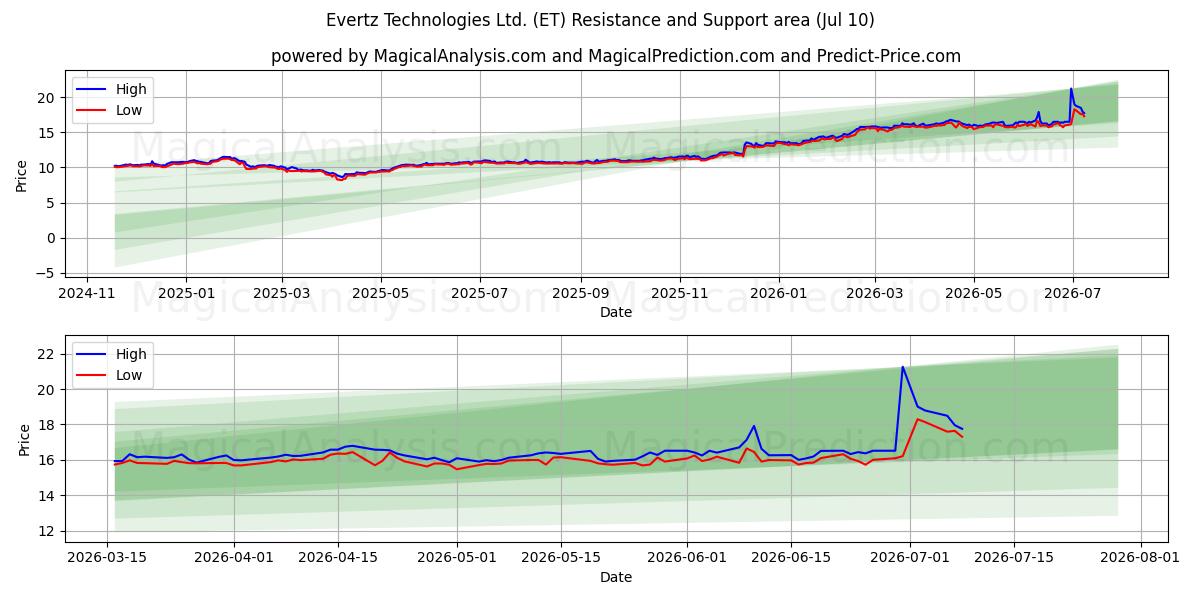Click the 'Date' axis title under the 2026-08-01 axis
Viewport: 1200px width, 600px height.
(x=616, y=577)
